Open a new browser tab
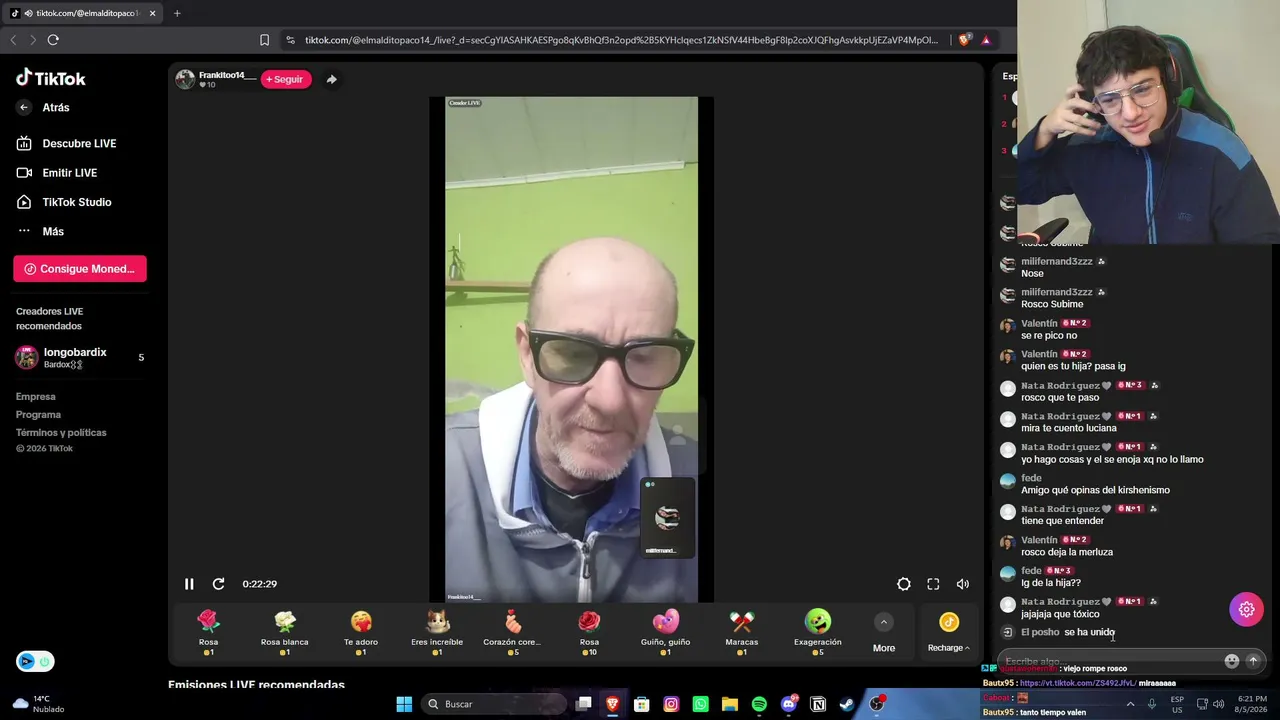The height and width of the screenshot is (720, 1280). click(x=177, y=13)
